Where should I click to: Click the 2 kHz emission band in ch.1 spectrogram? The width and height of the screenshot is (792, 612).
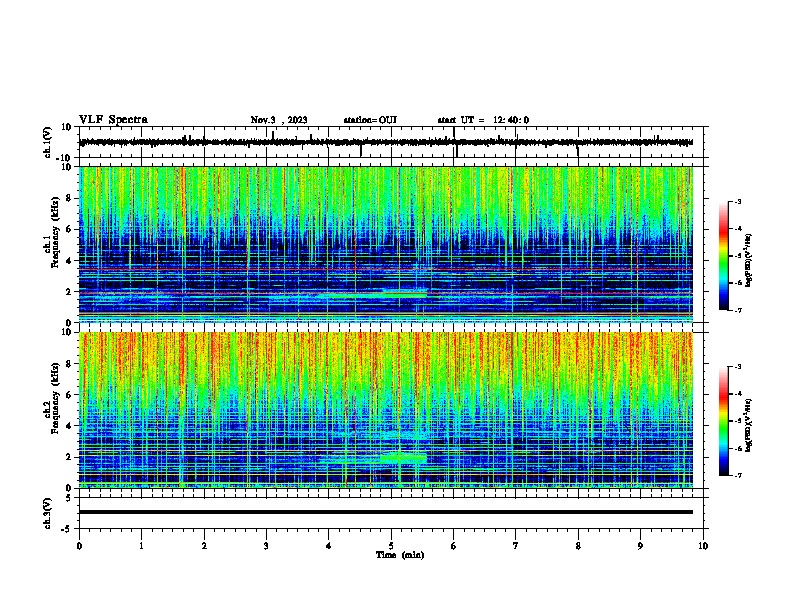374,294
